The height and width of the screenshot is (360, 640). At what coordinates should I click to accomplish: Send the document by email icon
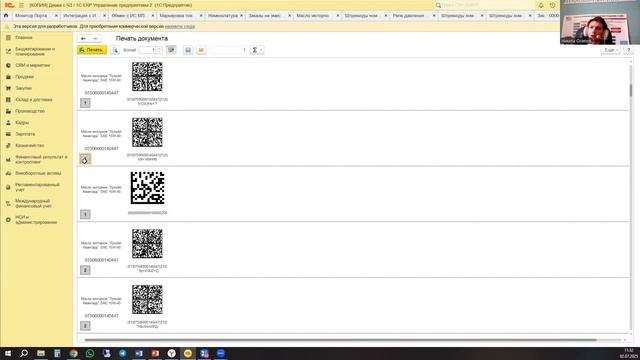point(201,50)
